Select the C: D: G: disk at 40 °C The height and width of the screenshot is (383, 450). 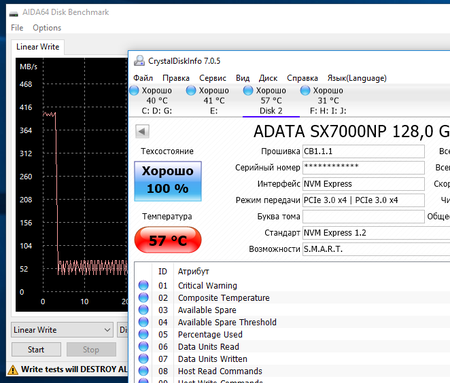(x=157, y=100)
